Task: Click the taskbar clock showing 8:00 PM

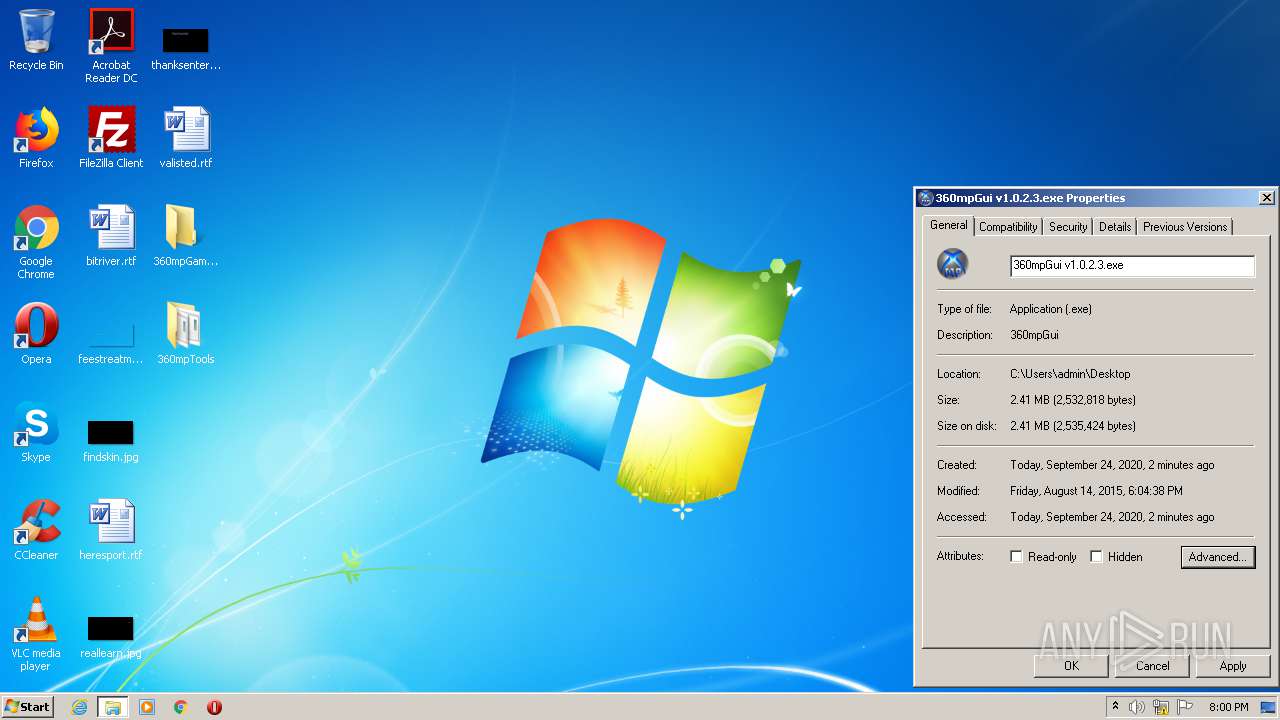Action: tap(1228, 707)
